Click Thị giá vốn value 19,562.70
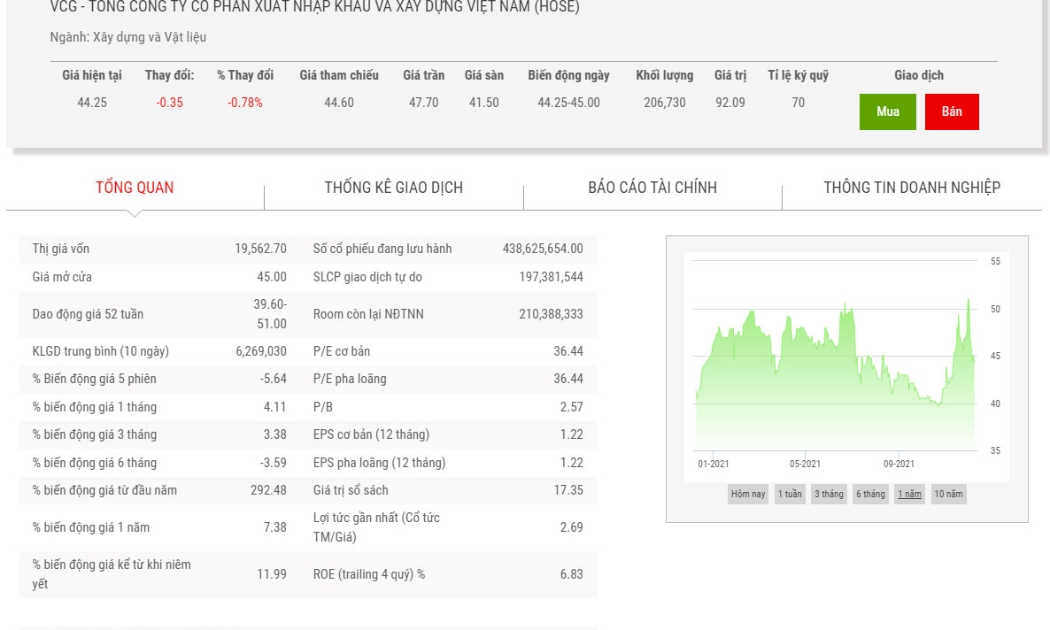Image resolution: width=1050 pixels, height=630 pixels. [x=260, y=248]
